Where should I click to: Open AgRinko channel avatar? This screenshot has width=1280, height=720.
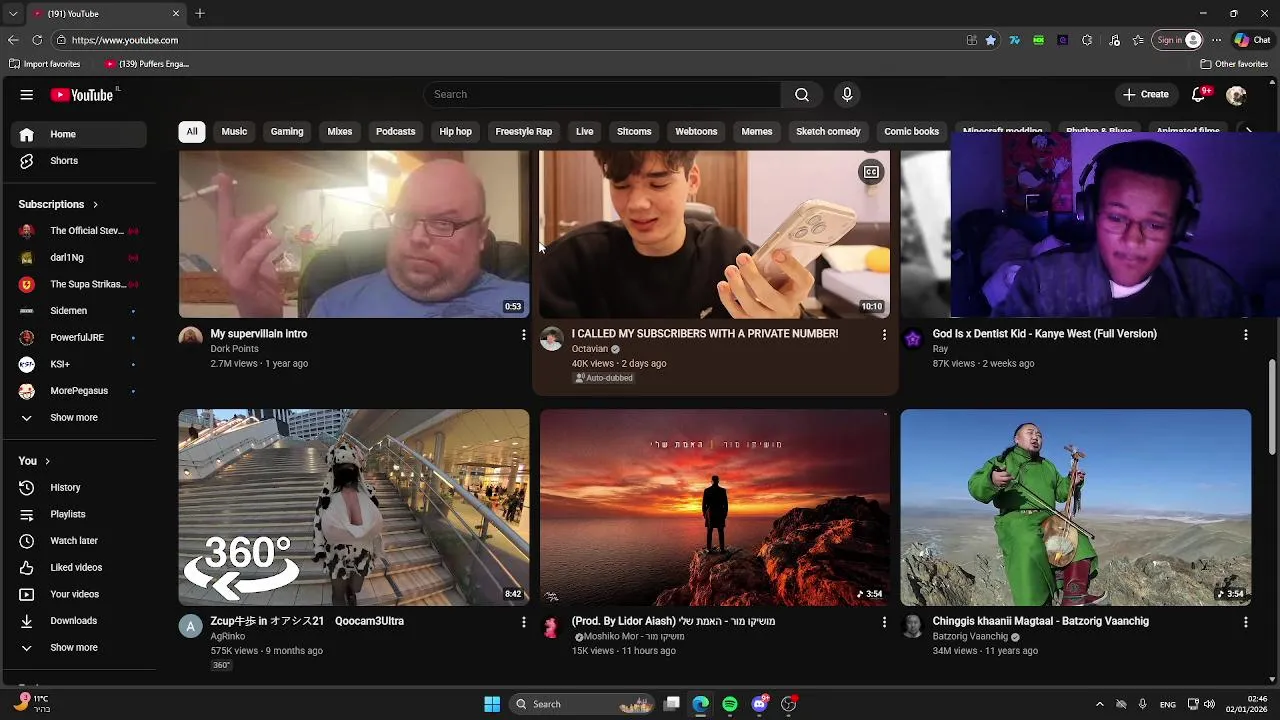[x=190, y=626]
